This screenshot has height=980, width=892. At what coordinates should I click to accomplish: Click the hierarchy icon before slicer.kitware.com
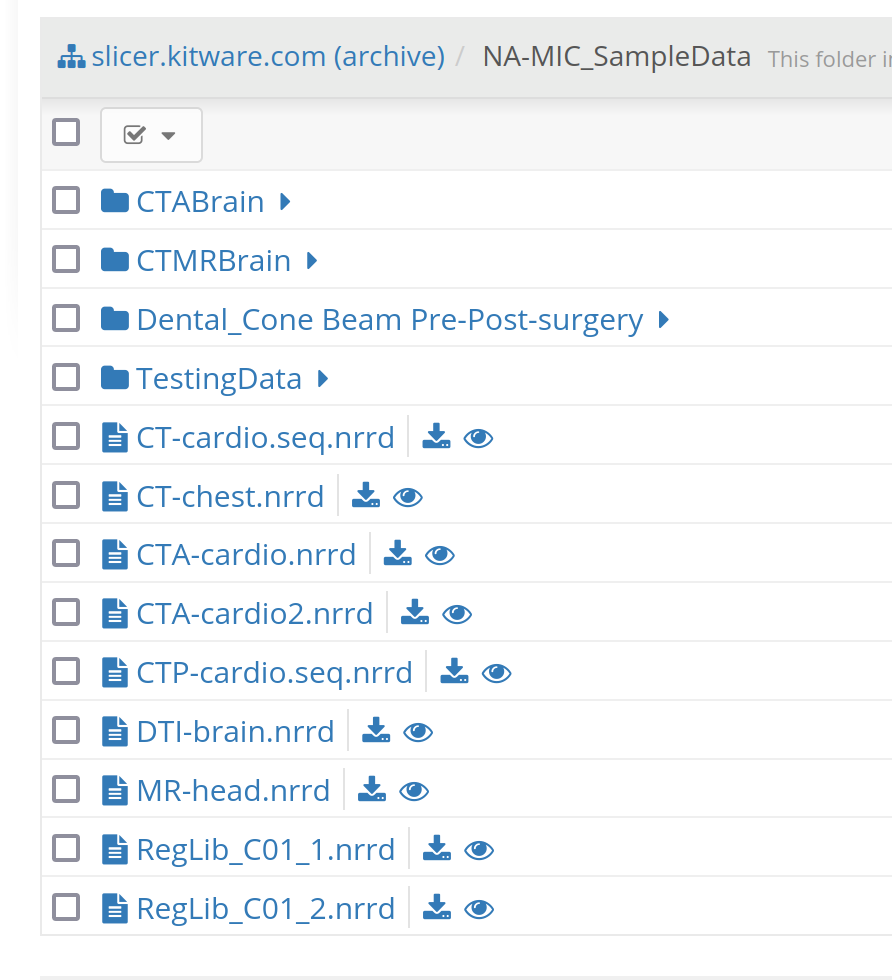(x=70, y=56)
